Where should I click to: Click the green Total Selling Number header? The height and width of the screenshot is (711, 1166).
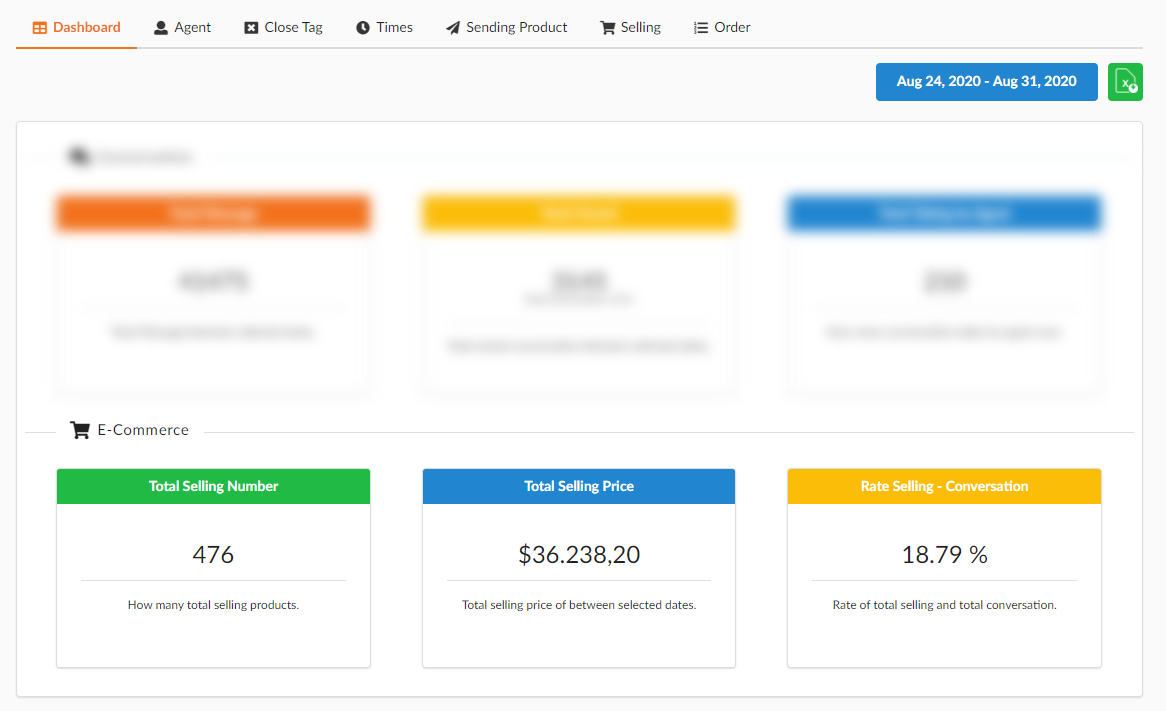pyautogui.click(x=213, y=485)
